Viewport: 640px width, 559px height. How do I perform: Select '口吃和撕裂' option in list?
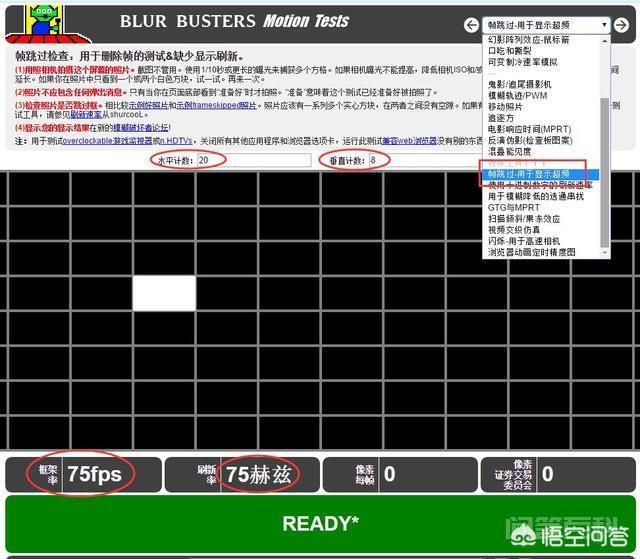510,51
